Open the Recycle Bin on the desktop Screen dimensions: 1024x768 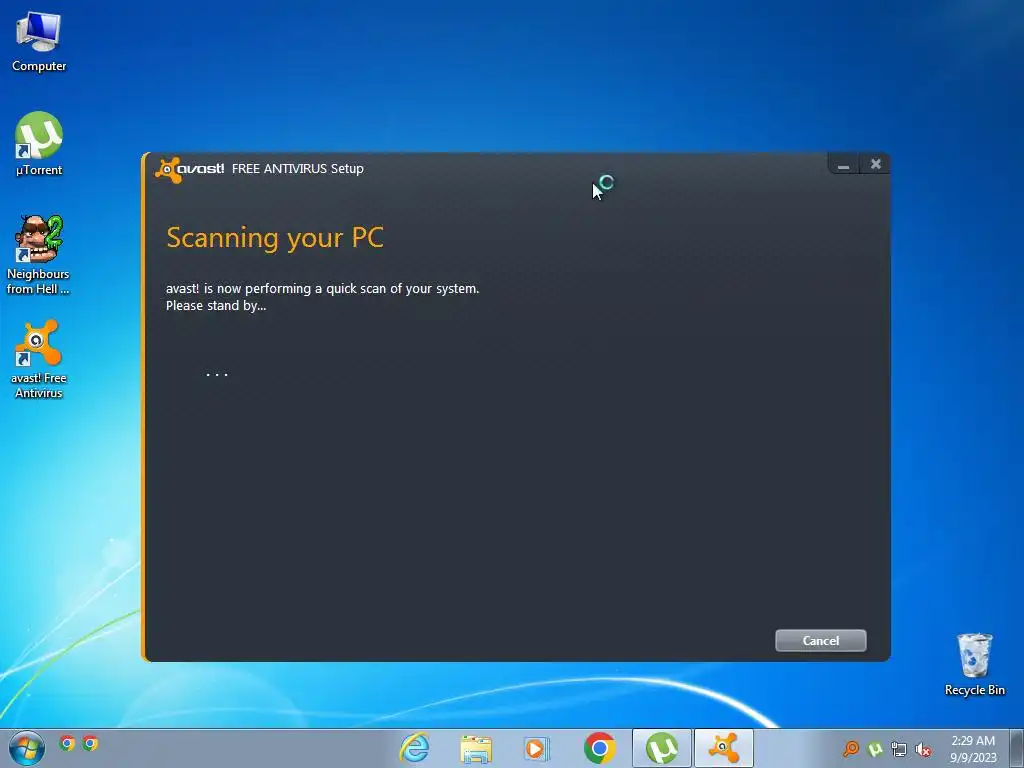point(974,664)
